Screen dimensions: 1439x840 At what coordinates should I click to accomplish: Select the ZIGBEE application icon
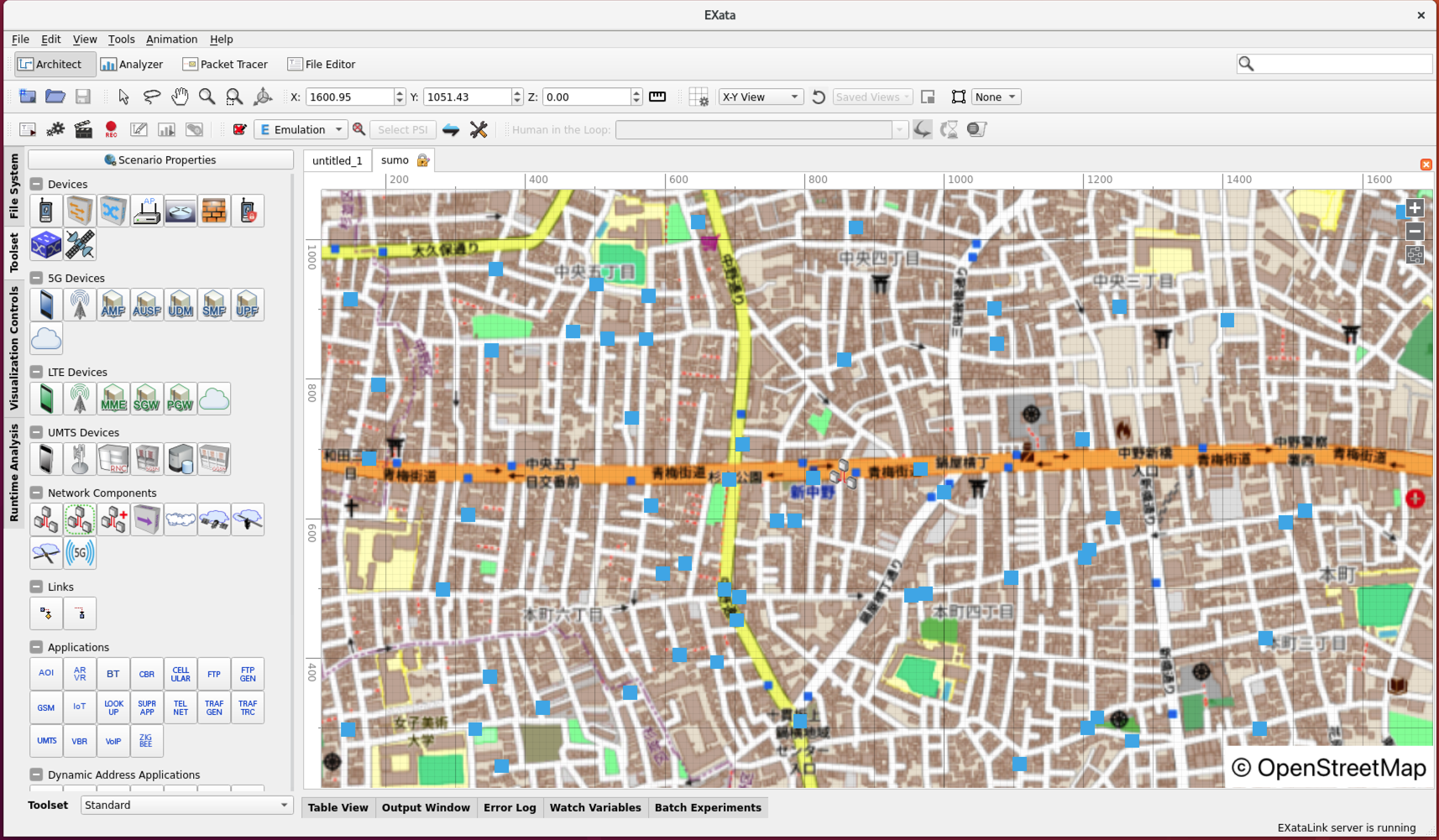pos(147,741)
